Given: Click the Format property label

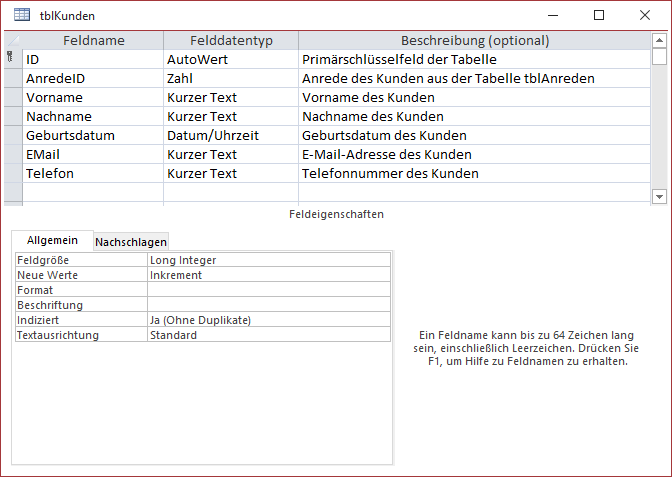Looking at the screenshot, I should (x=81, y=290).
